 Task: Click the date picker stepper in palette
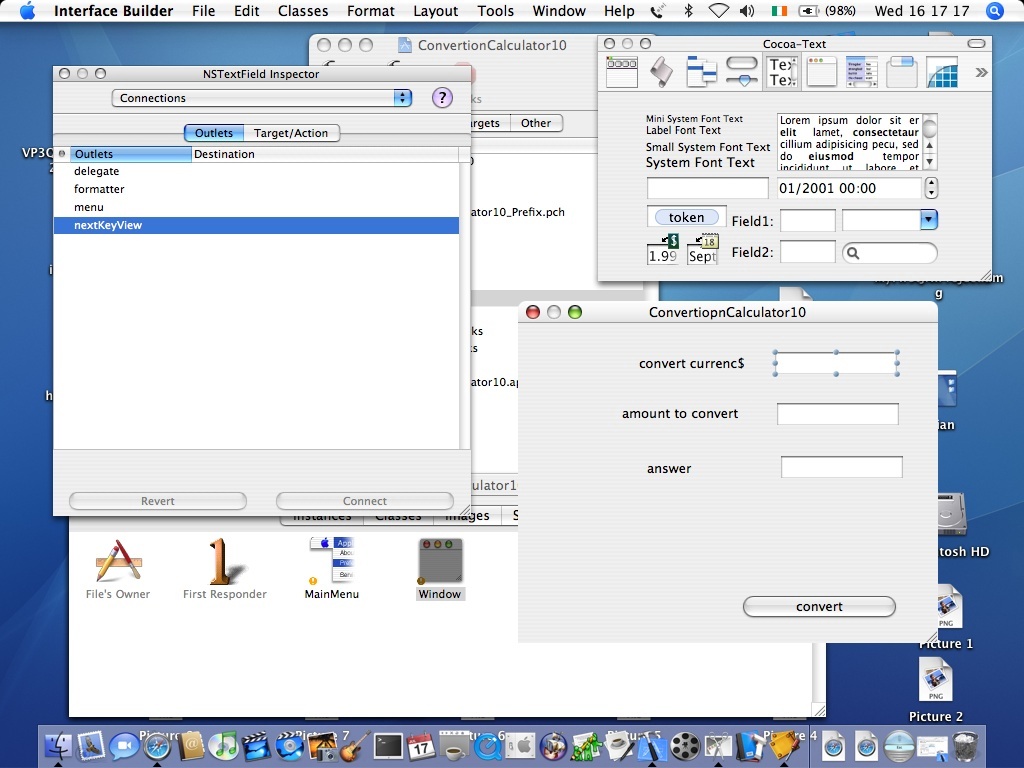tap(932, 188)
